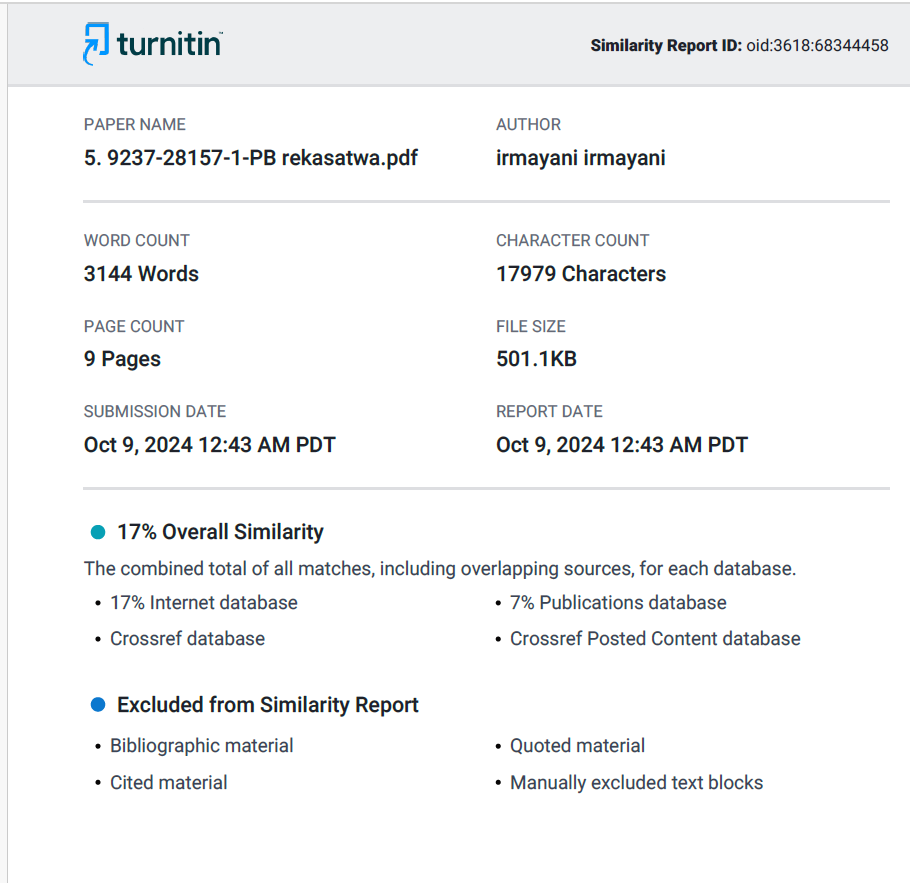This screenshot has width=910, height=883.
Task: Click the 'PAPER NAME' label
Action: (135, 124)
